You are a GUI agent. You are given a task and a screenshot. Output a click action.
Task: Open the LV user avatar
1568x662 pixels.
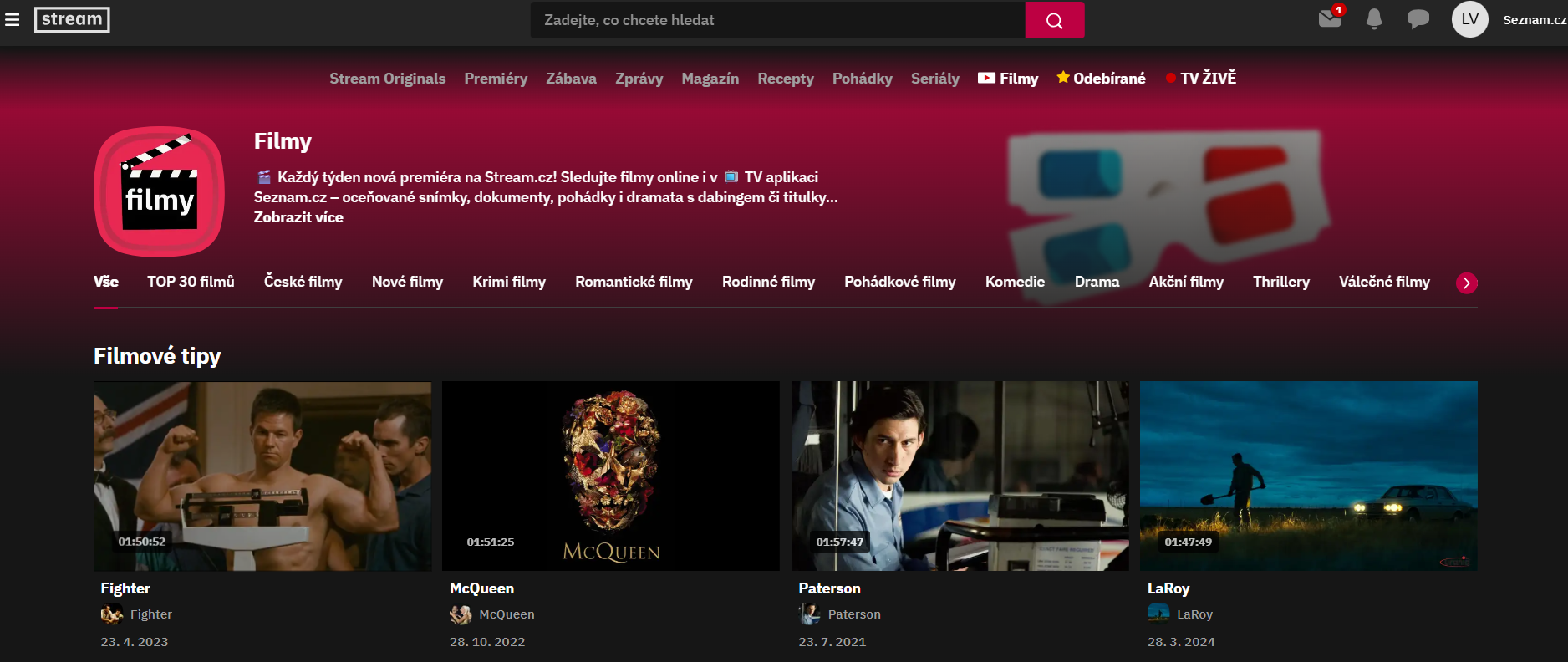point(1470,19)
